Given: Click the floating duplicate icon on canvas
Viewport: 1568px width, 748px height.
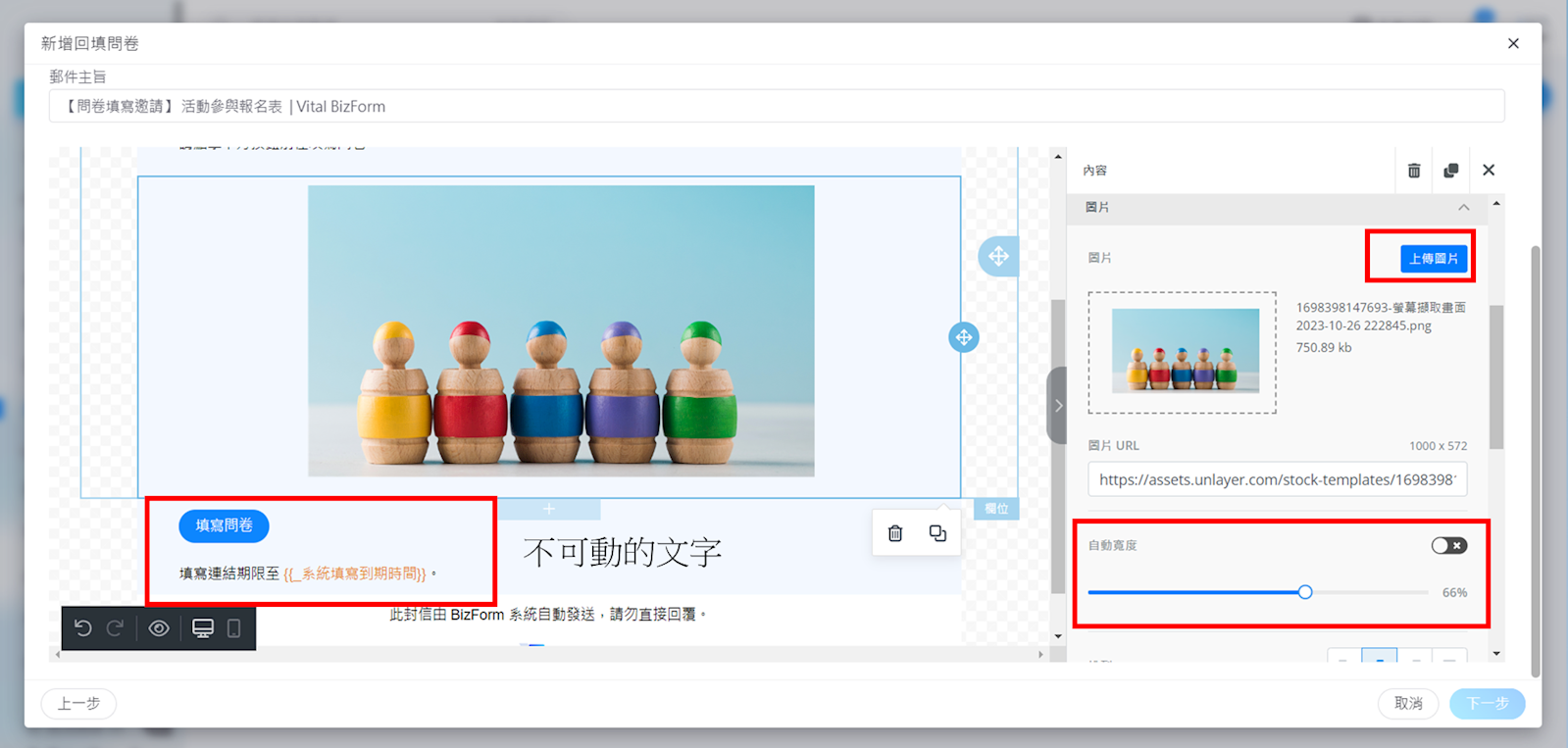Looking at the screenshot, I should point(937,533).
